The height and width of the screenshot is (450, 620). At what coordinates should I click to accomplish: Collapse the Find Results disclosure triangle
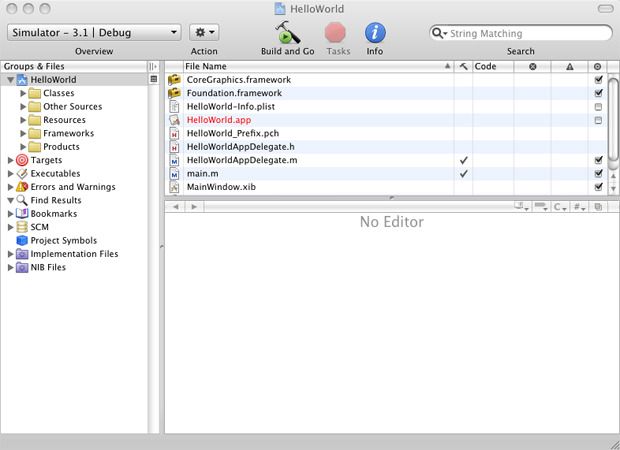coord(11,200)
